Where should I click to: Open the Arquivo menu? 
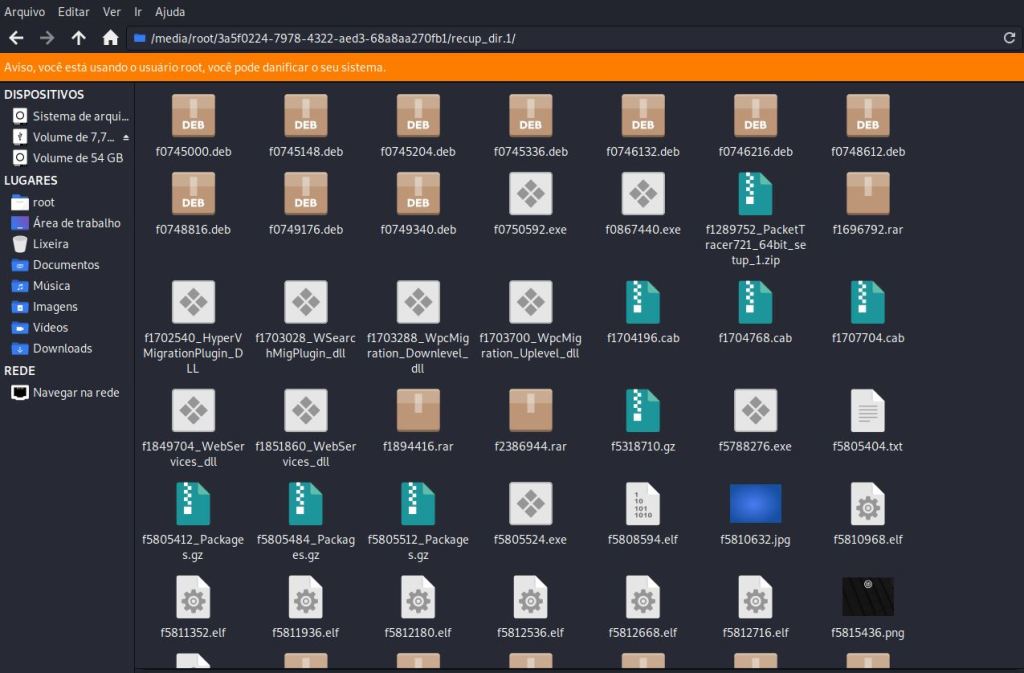click(x=25, y=11)
